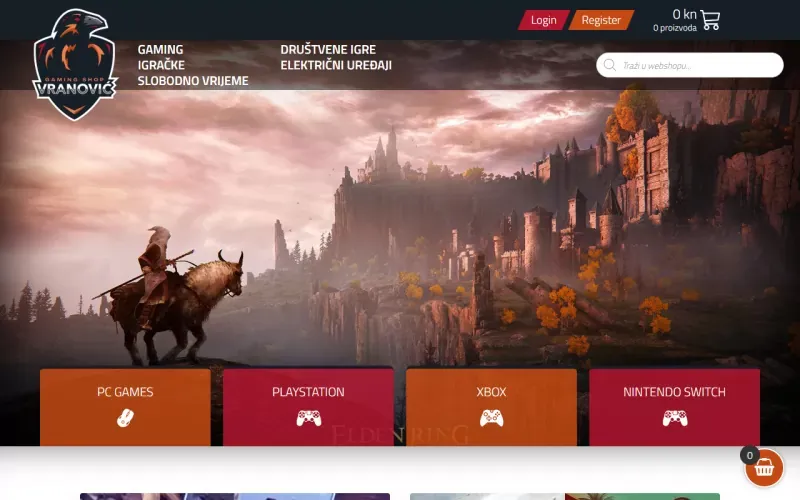Screen dimensions: 800x500
Task: Click the magnifier icon in search bar
Action: (x=609, y=66)
